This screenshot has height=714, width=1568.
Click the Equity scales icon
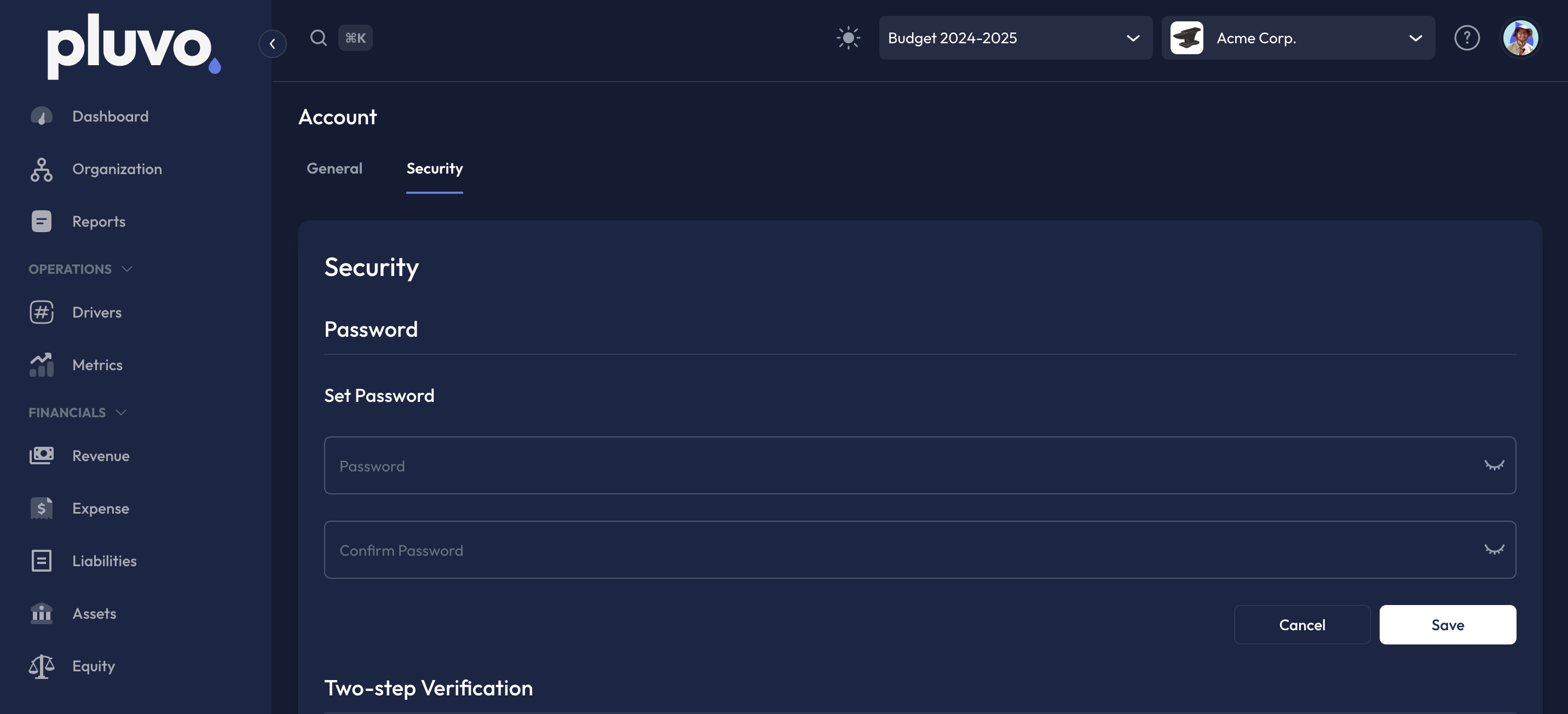click(42, 666)
